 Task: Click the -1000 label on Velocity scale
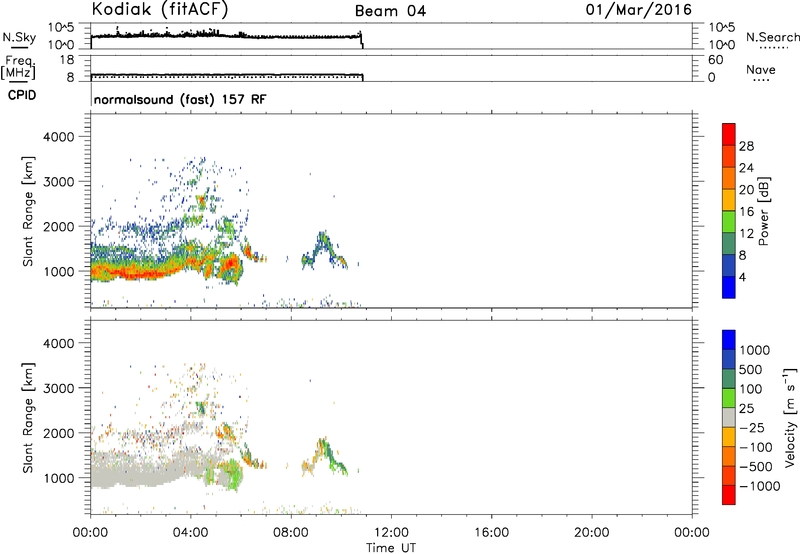pos(759,486)
